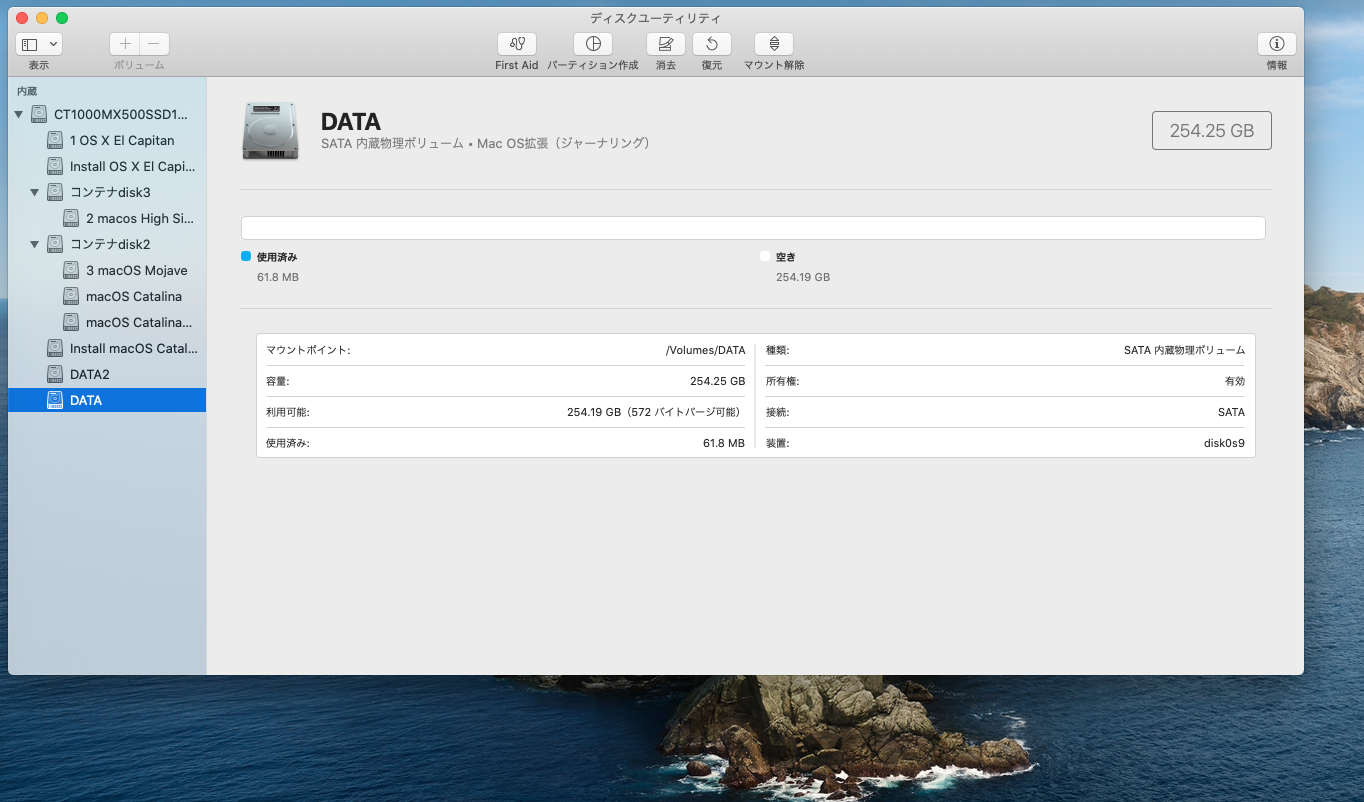Click the disk0s9 device value
This screenshot has width=1364, height=802.
(1224, 443)
